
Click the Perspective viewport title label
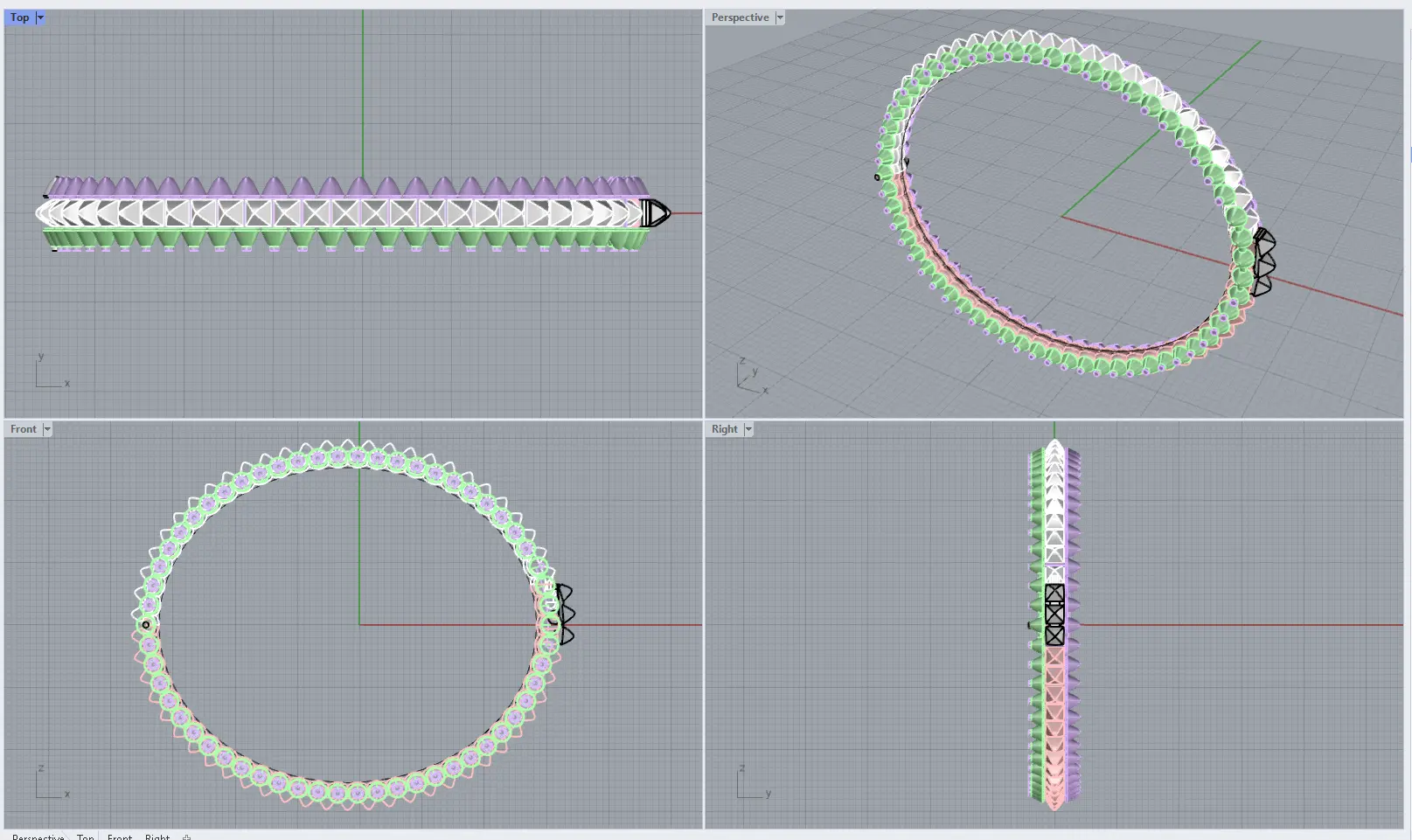tap(740, 17)
